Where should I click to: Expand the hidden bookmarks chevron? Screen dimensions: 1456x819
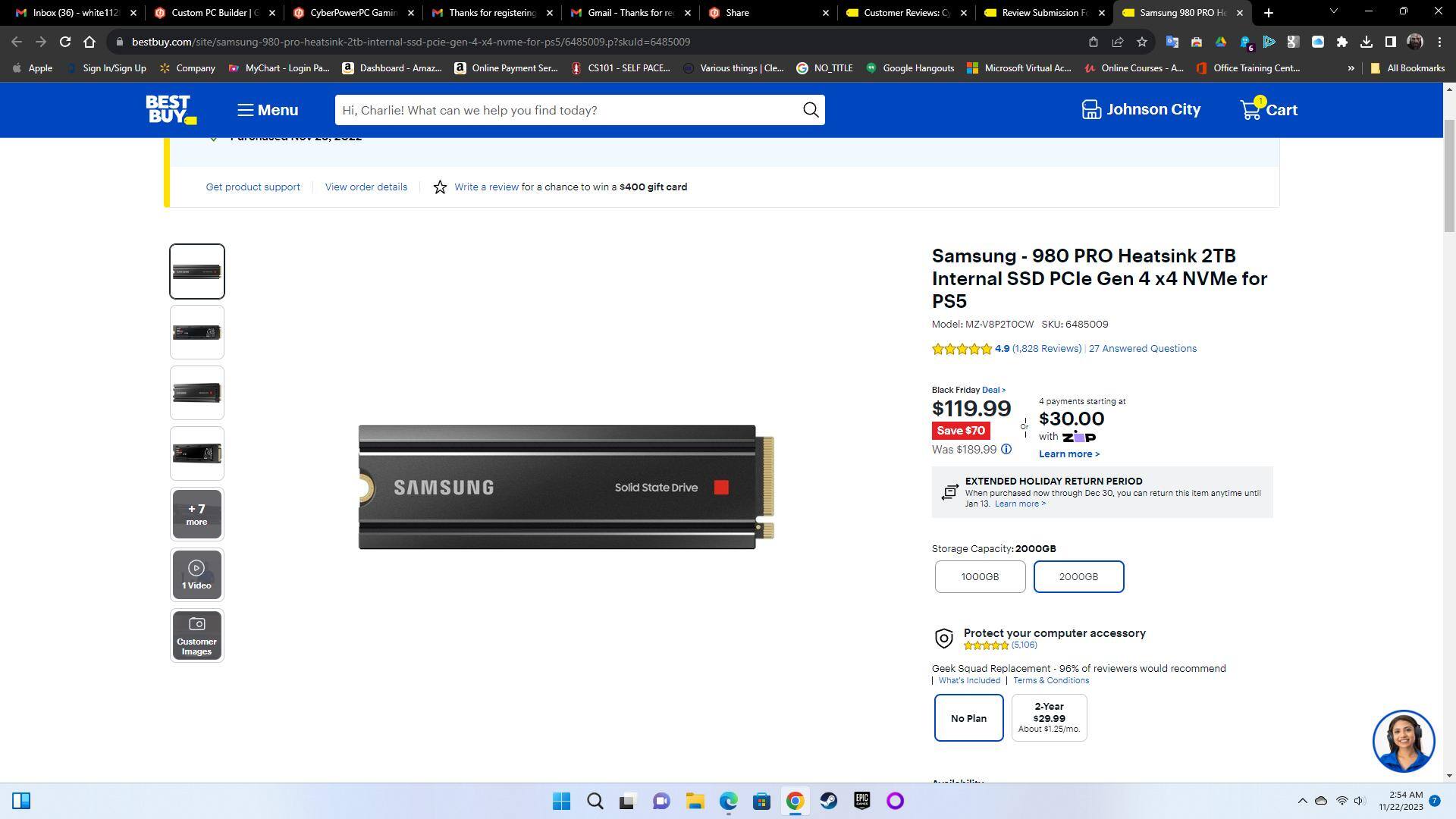click(x=1351, y=68)
